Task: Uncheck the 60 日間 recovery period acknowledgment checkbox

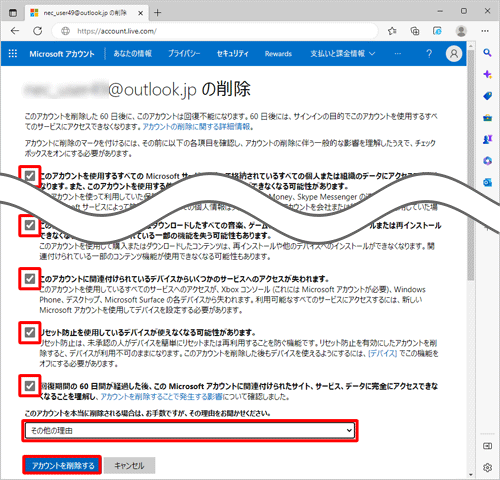Action: (30, 386)
